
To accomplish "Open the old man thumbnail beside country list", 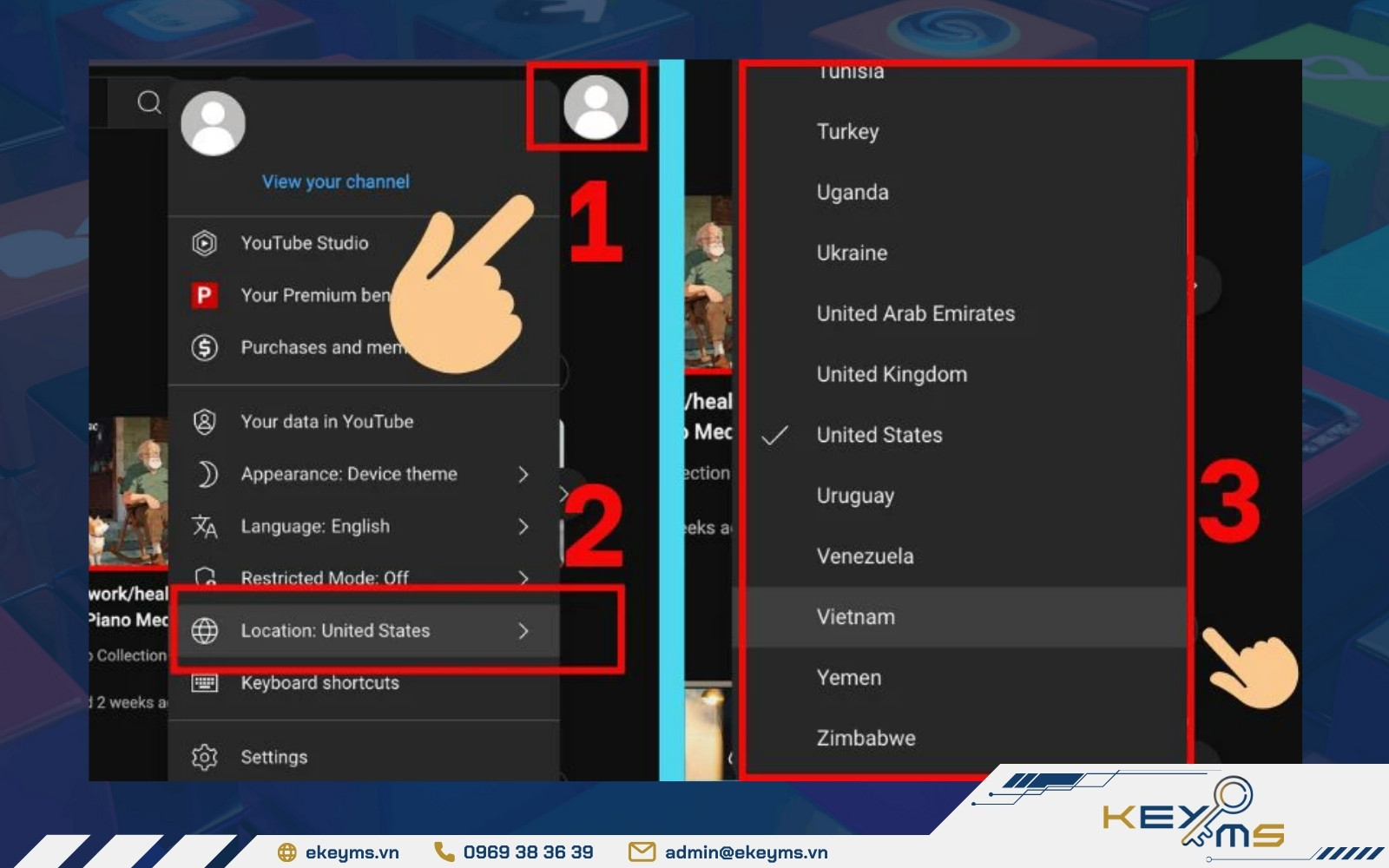I will [708, 285].
